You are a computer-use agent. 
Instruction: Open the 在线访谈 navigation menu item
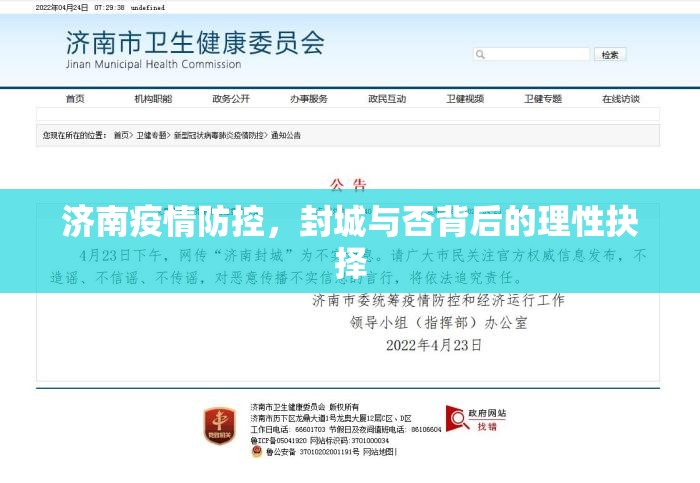621,99
